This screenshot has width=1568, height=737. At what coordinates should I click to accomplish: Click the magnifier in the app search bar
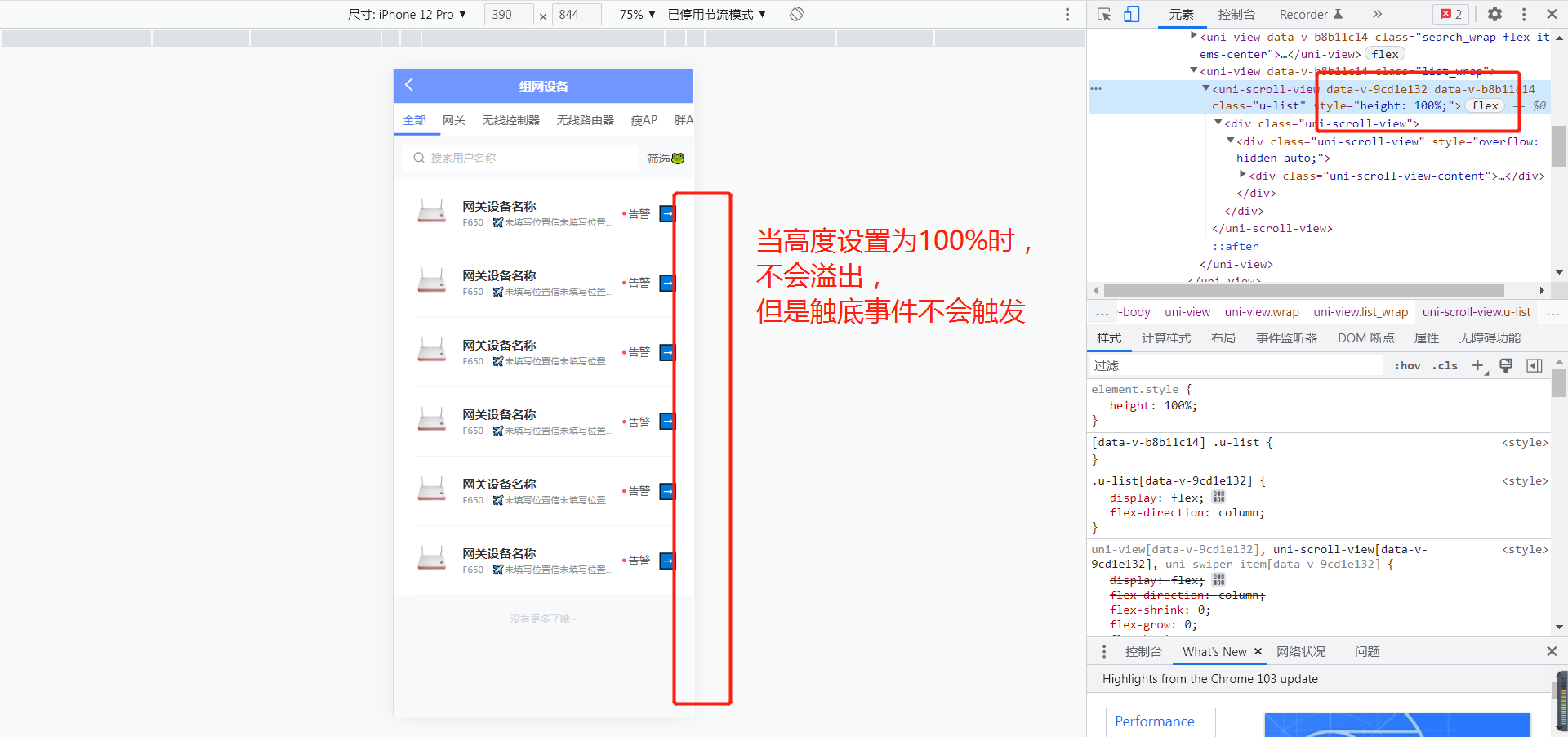point(419,158)
